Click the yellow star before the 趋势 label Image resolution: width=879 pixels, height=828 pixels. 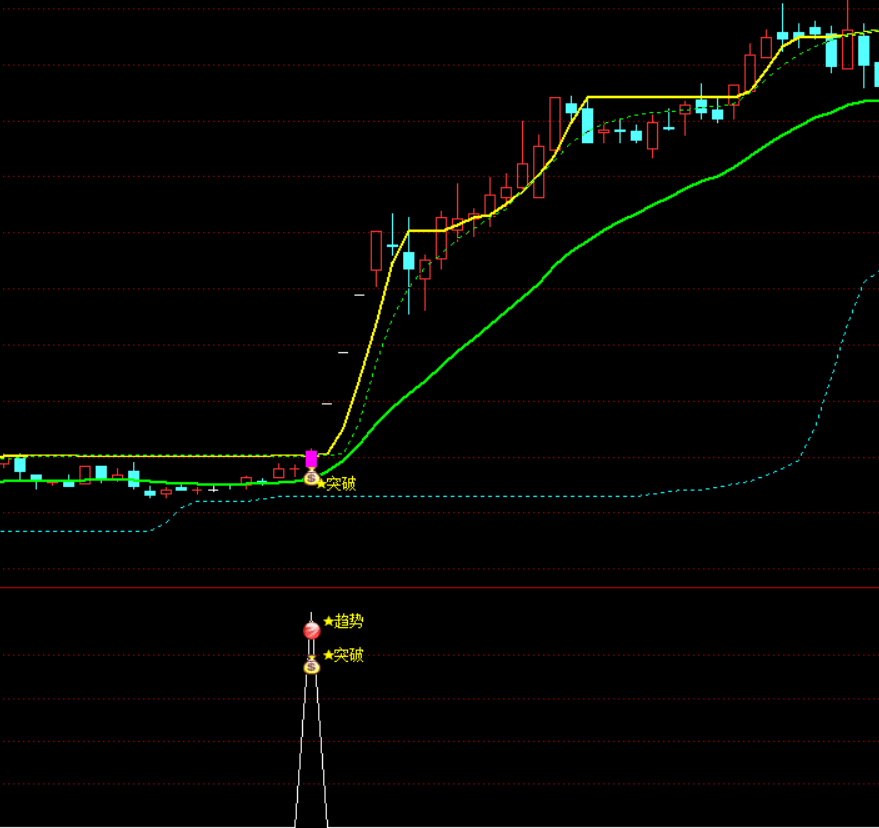point(328,621)
